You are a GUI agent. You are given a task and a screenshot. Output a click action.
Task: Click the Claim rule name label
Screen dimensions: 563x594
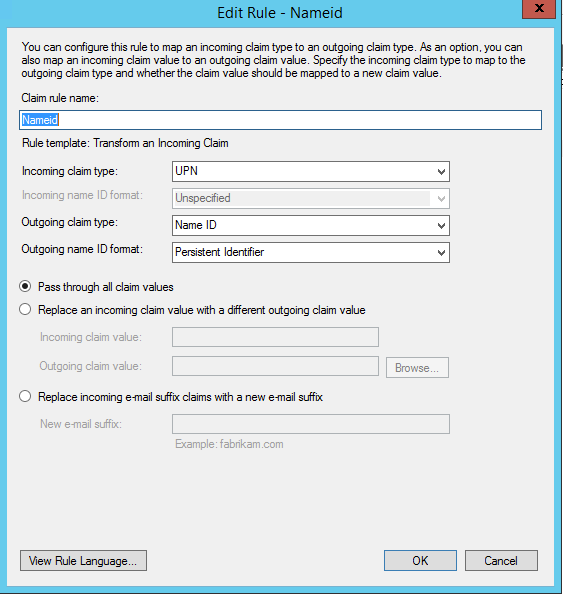tap(60, 98)
